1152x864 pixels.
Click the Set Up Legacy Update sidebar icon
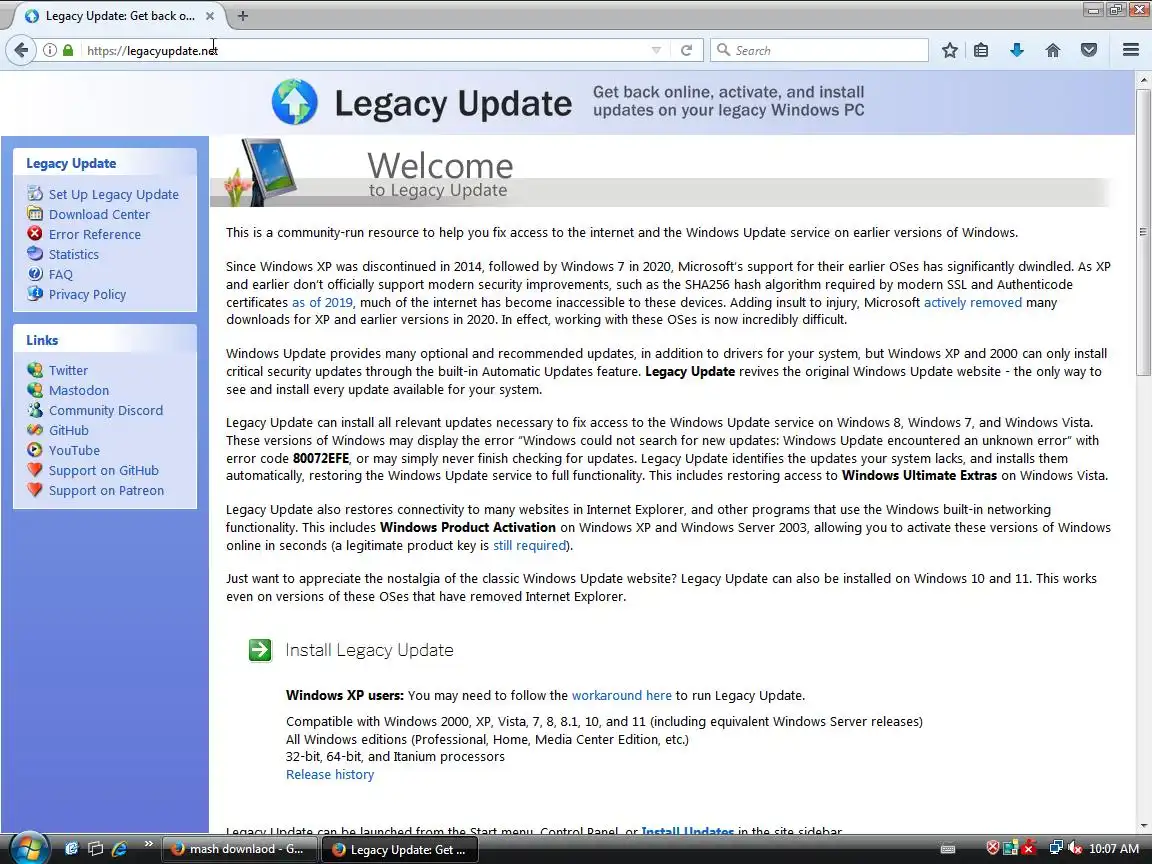(35, 193)
